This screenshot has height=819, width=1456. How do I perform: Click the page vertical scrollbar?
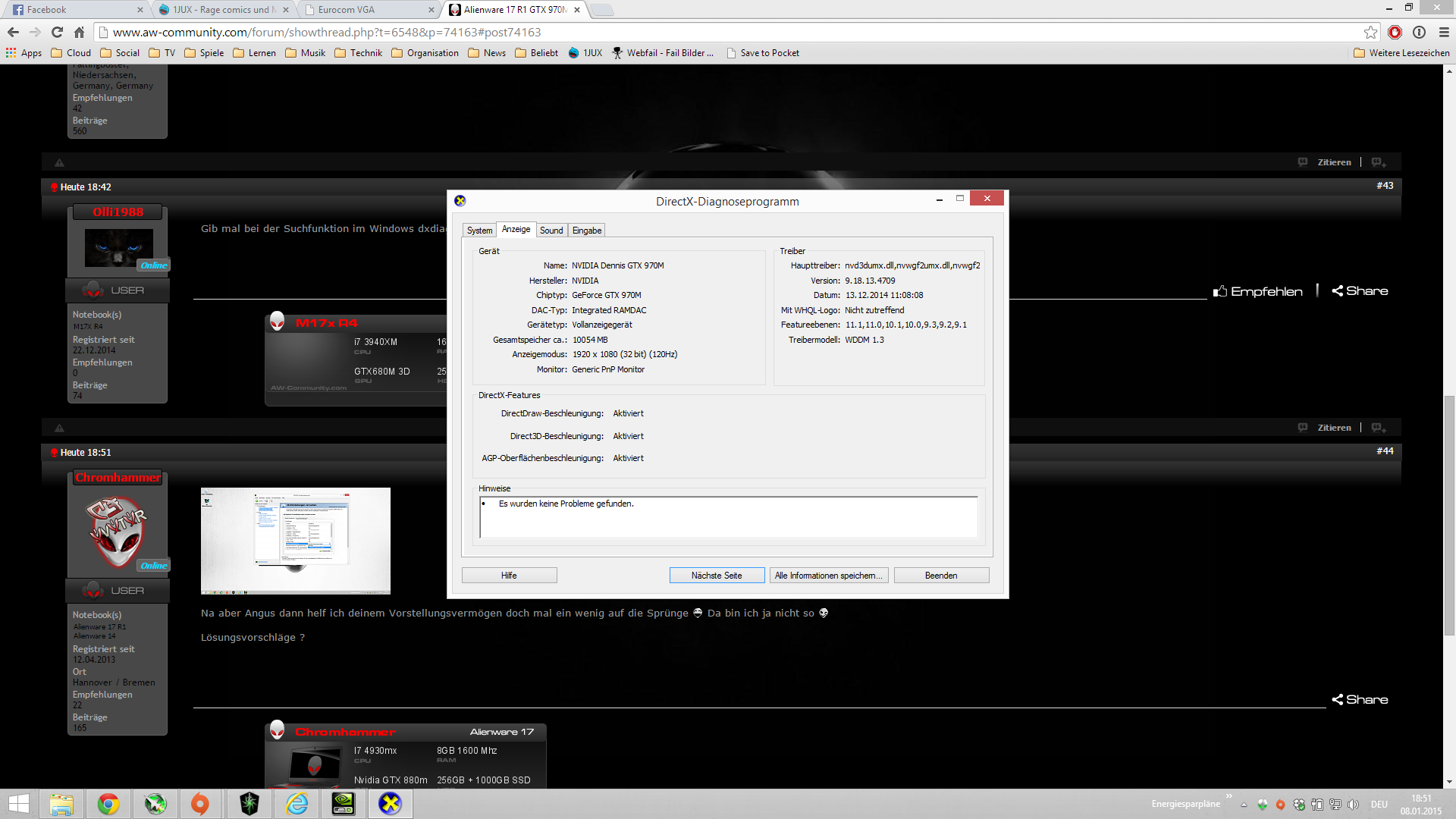1449,516
